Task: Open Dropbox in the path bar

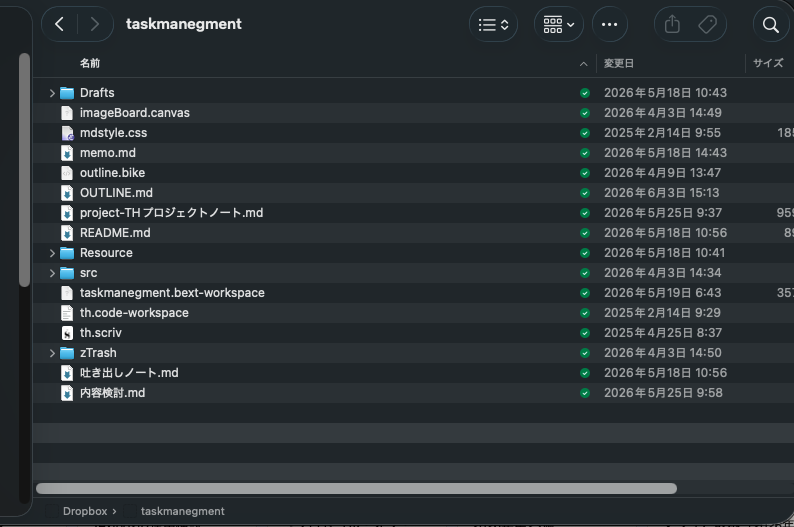Action: [85, 511]
